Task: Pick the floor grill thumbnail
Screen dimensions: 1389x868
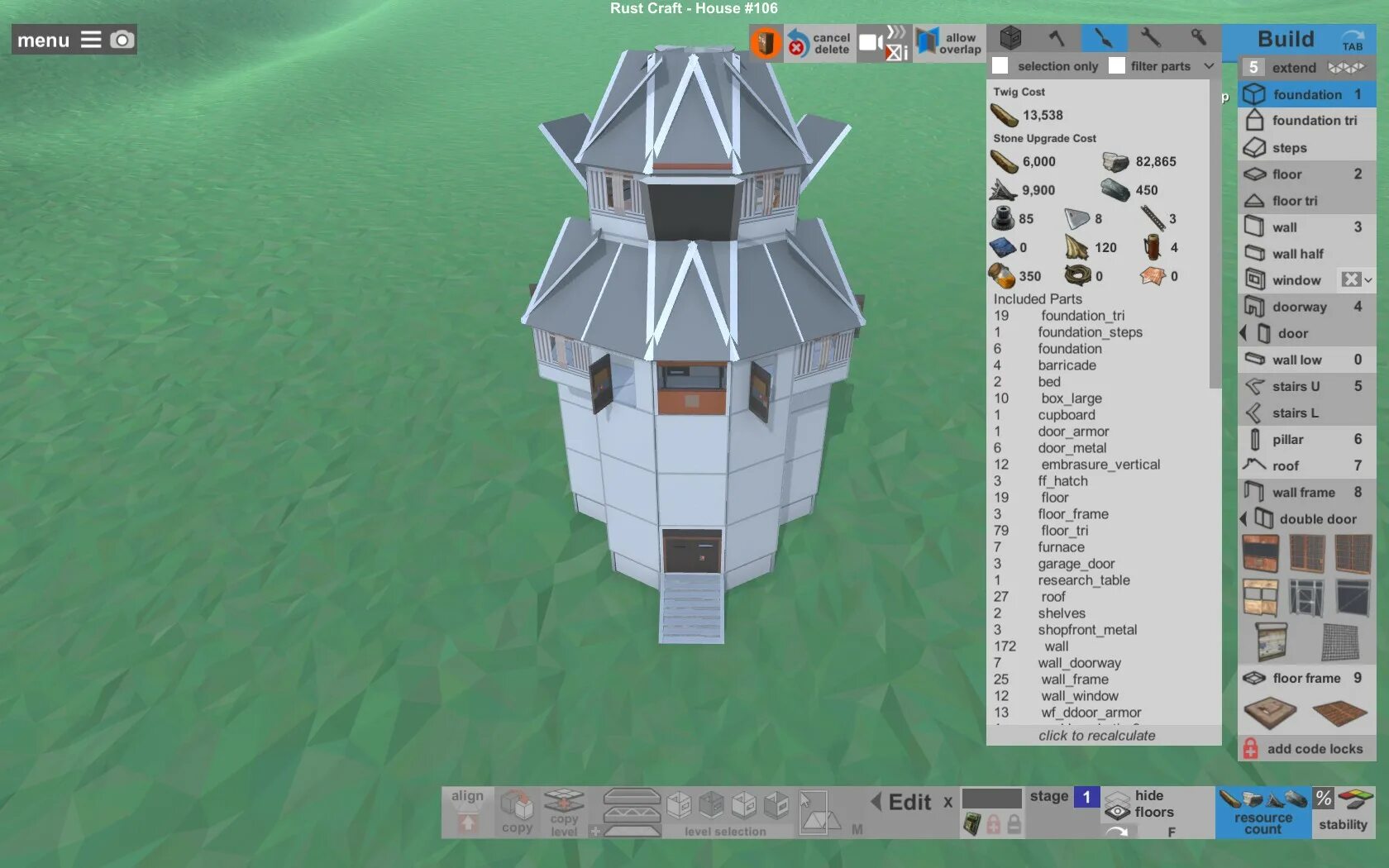Action: click(1339, 713)
